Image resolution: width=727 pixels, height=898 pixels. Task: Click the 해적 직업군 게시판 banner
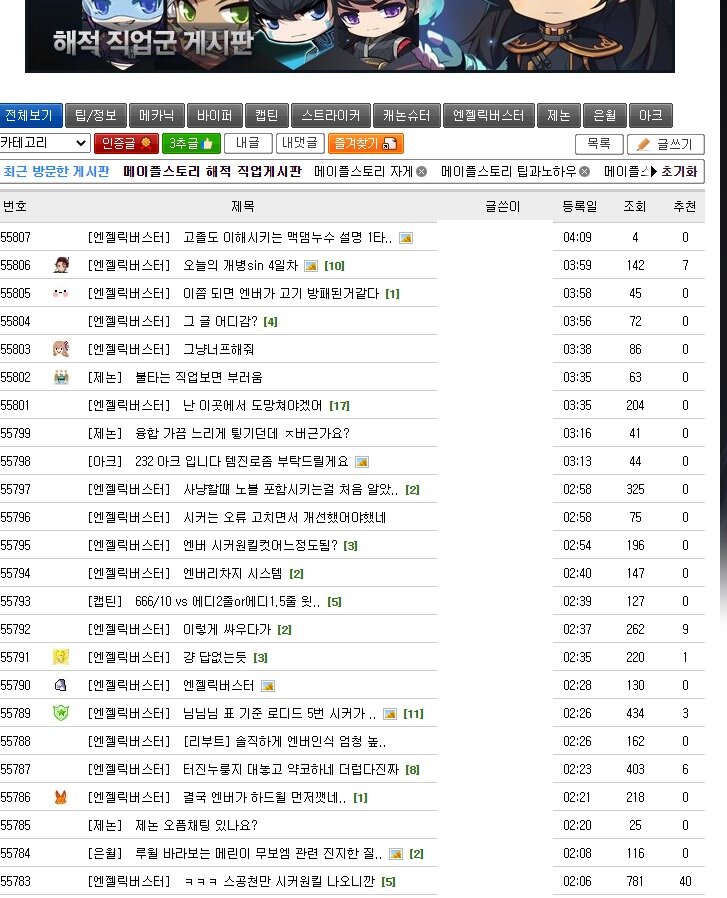pyautogui.click(x=349, y=36)
